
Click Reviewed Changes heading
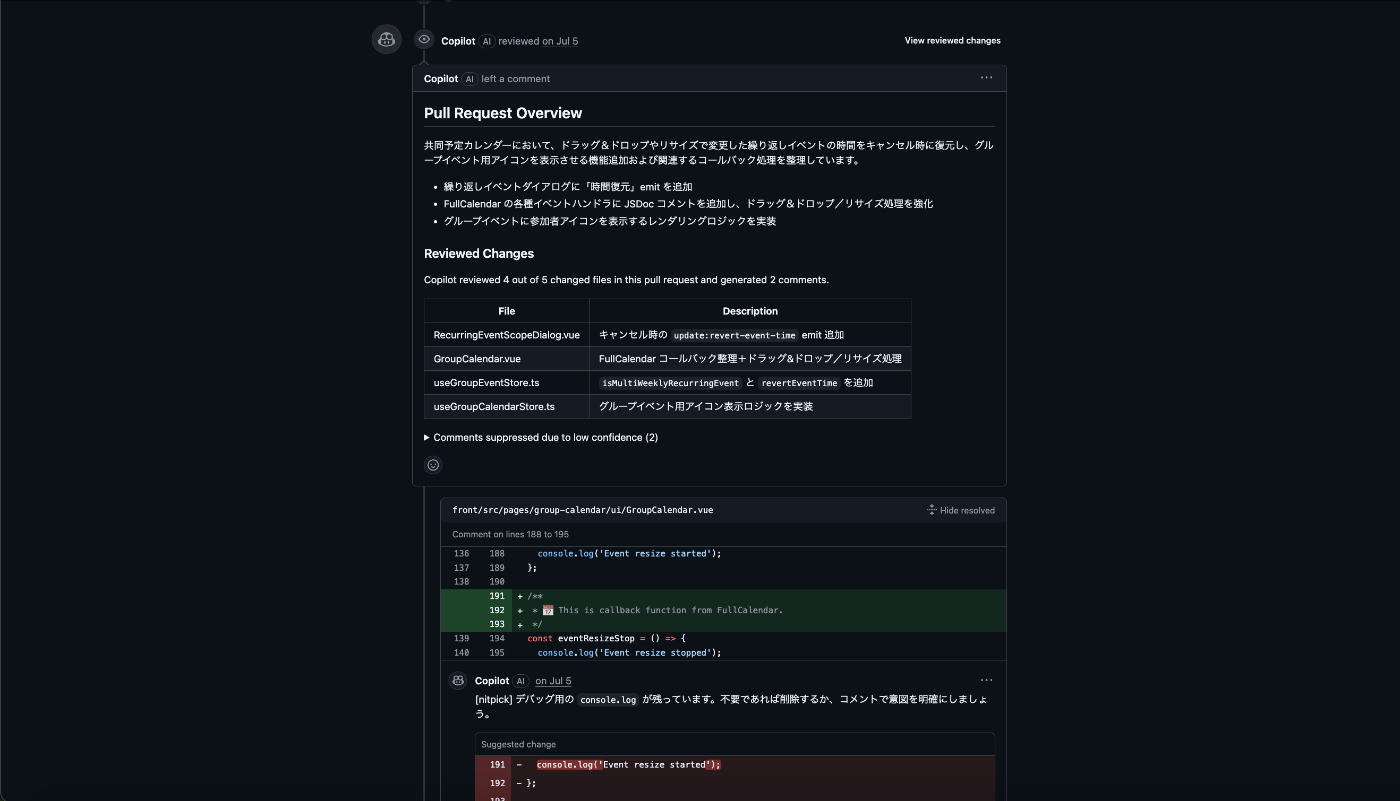point(479,254)
